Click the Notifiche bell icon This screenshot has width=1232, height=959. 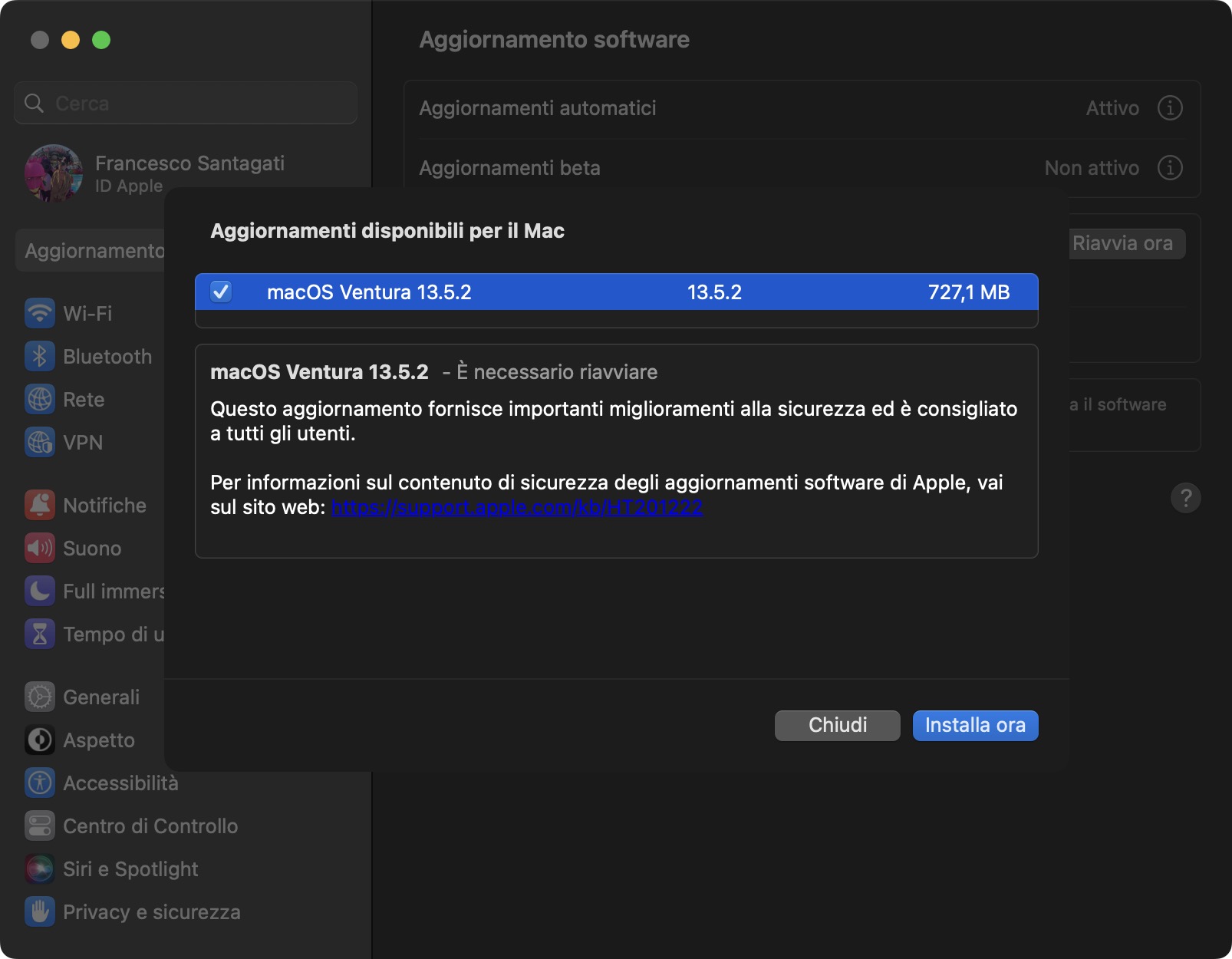click(40, 505)
